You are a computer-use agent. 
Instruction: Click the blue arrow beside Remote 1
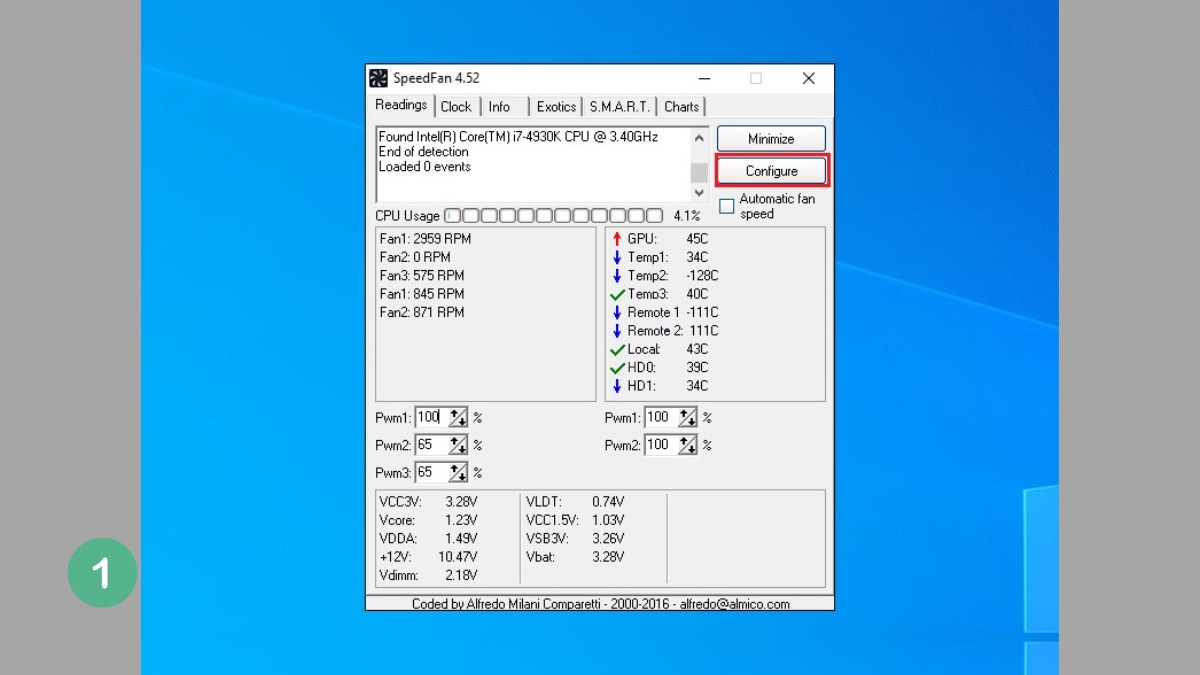617,312
